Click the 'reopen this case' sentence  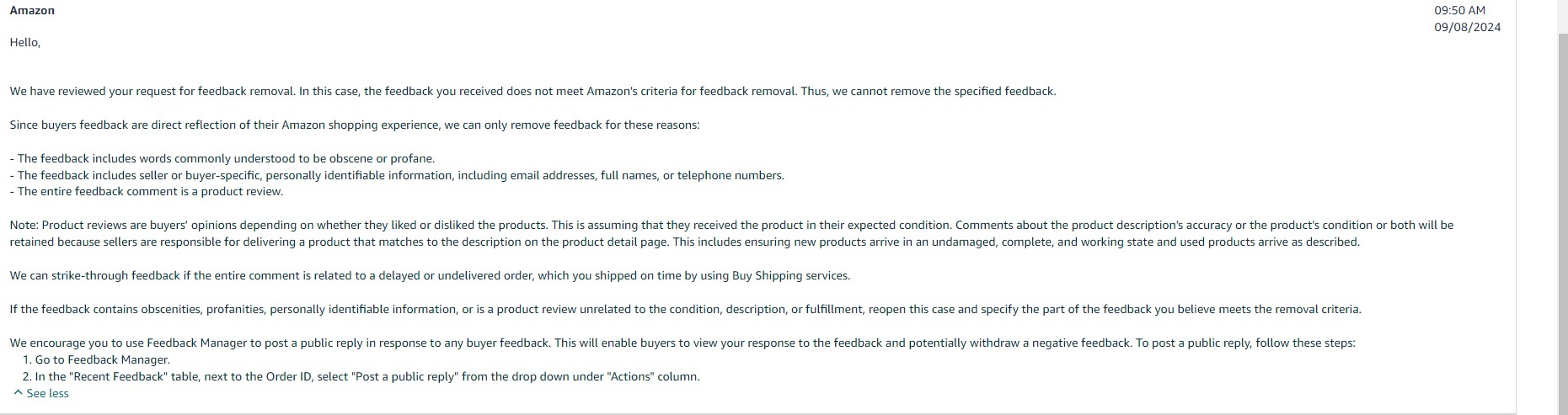pos(685,309)
